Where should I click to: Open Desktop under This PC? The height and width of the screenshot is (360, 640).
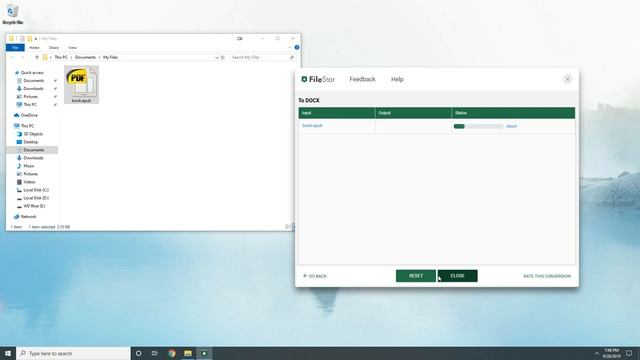click(x=31, y=142)
